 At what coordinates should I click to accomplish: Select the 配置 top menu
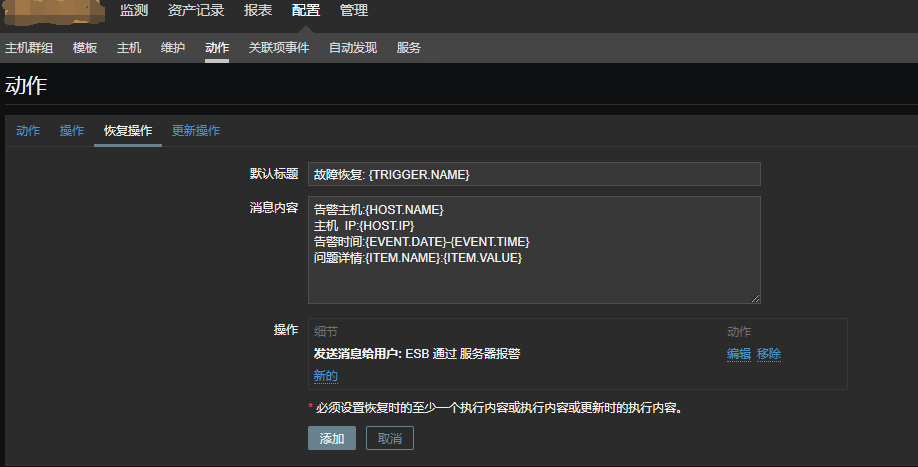306,11
